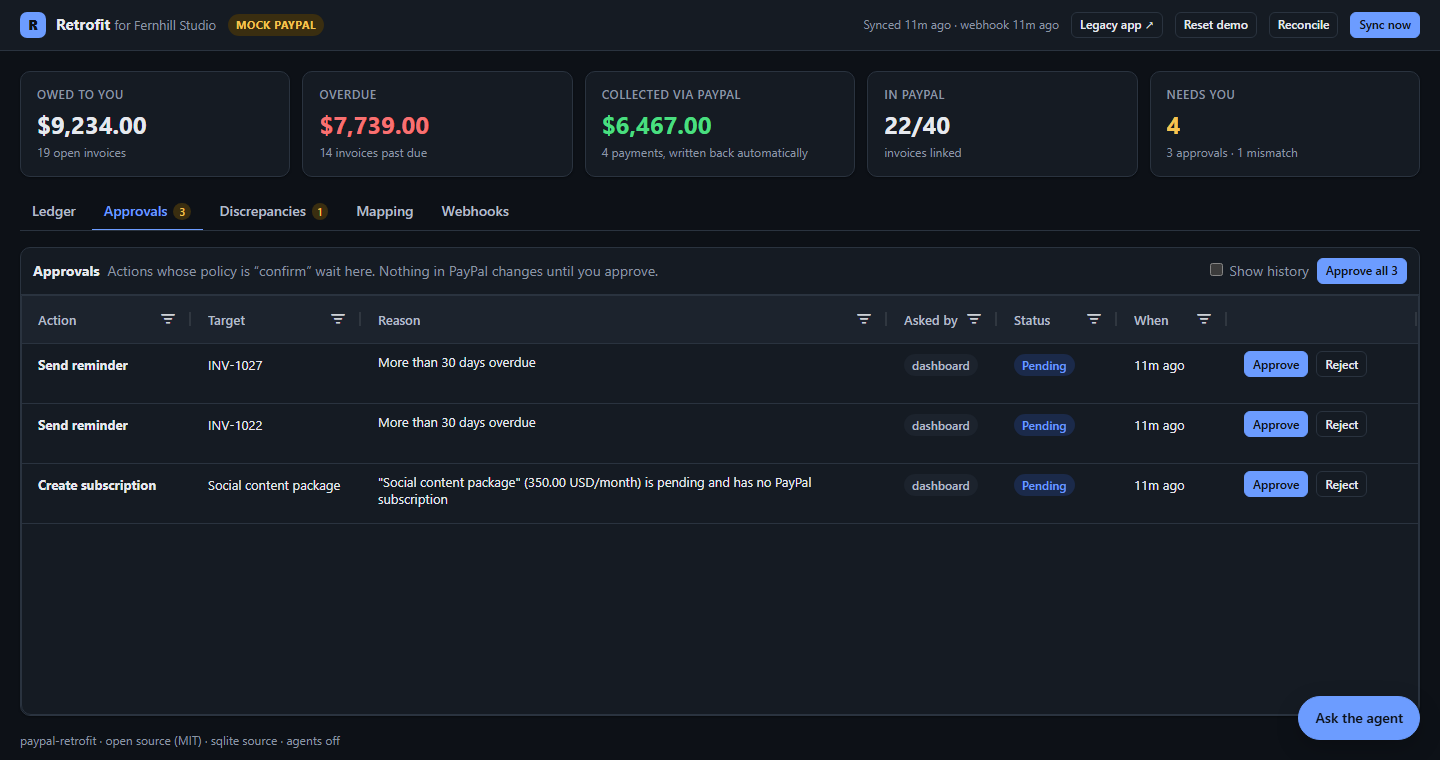This screenshot has width=1440, height=760.
Task: Open the Legacy app link
Action: (x=1117, y=25)
